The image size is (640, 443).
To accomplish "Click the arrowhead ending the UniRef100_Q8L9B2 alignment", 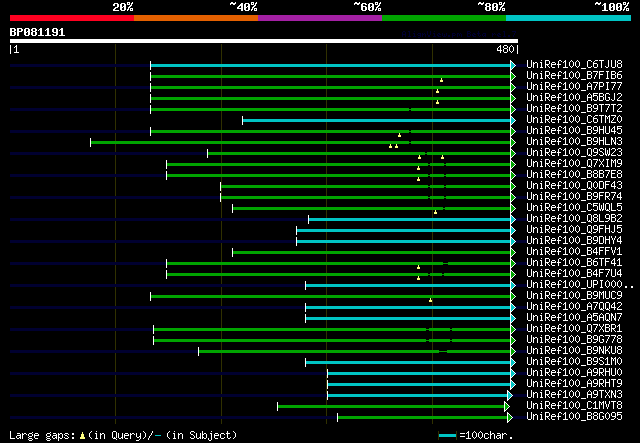I will pos(513,220).
